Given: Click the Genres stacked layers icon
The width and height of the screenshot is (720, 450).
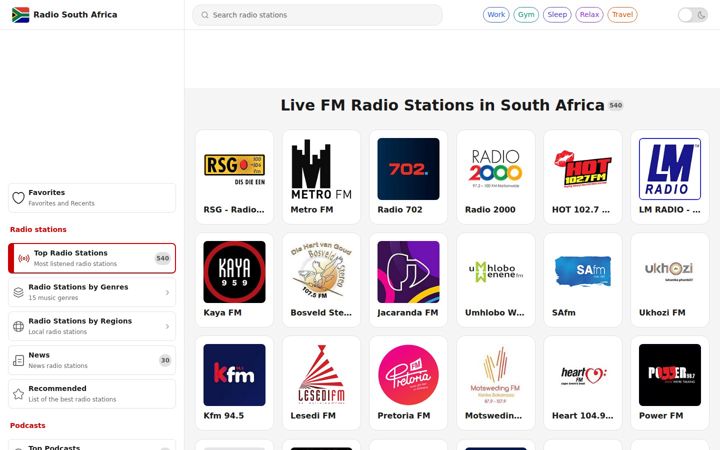Looking at the screenshot, I should pyautogui.click(x=18, y=292).
